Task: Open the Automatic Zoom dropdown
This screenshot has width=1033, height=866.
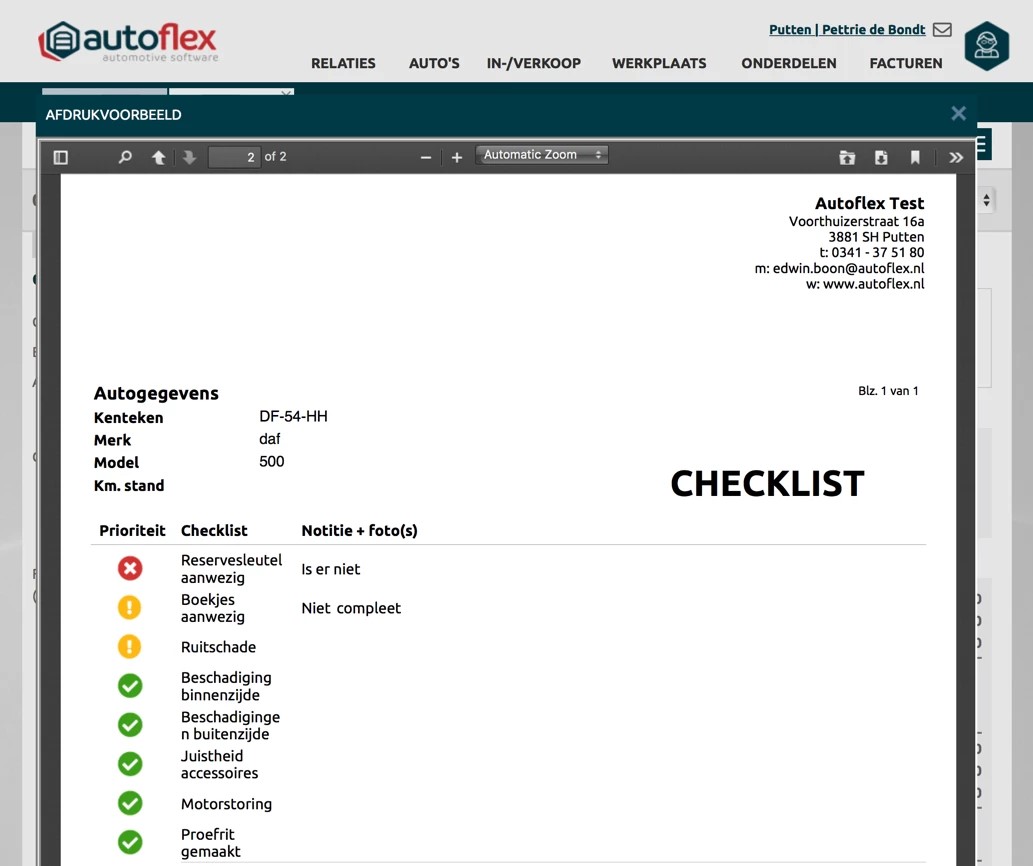Action: 542,155
